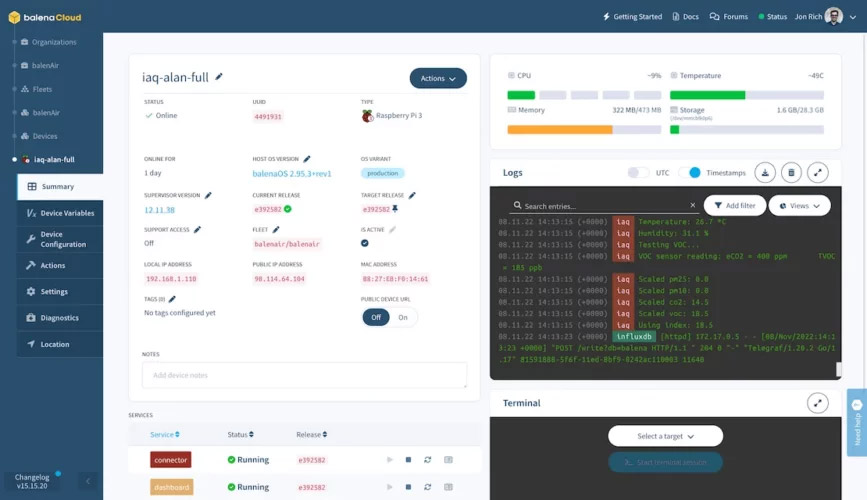
Task: Edit supervisor version pencil icon
Action: coord(208,195)
